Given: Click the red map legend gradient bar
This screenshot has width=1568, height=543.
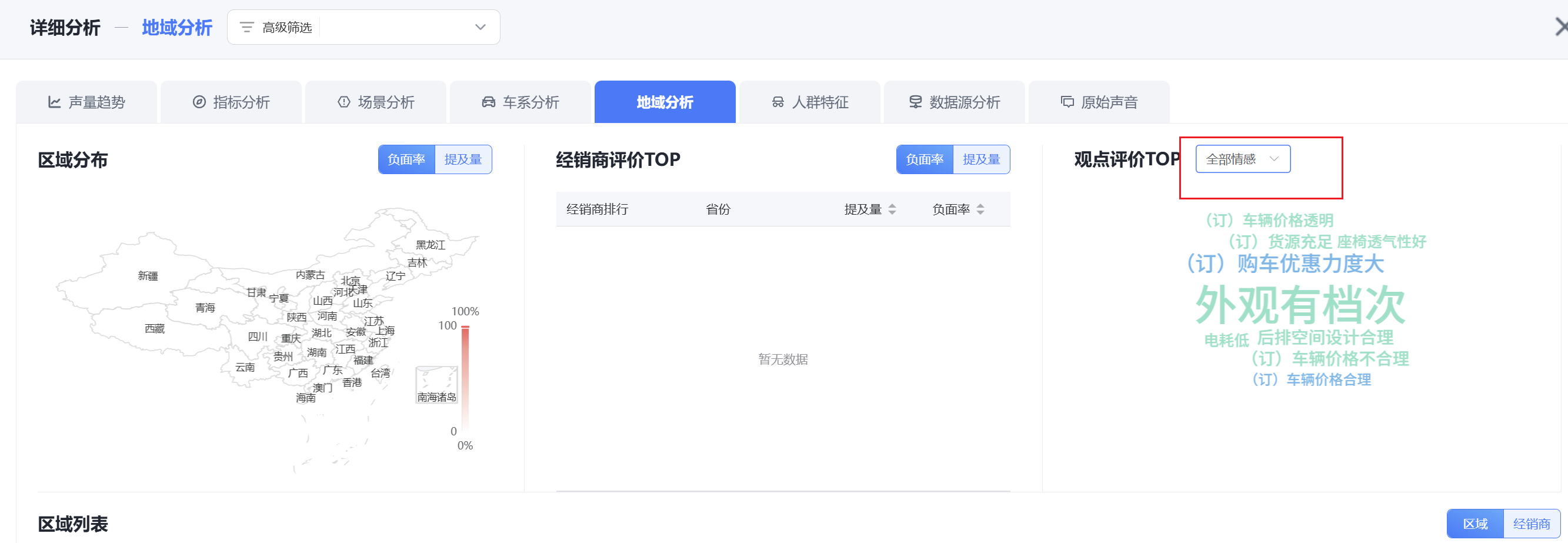Looking at the screenshot, I should [465, 378].
